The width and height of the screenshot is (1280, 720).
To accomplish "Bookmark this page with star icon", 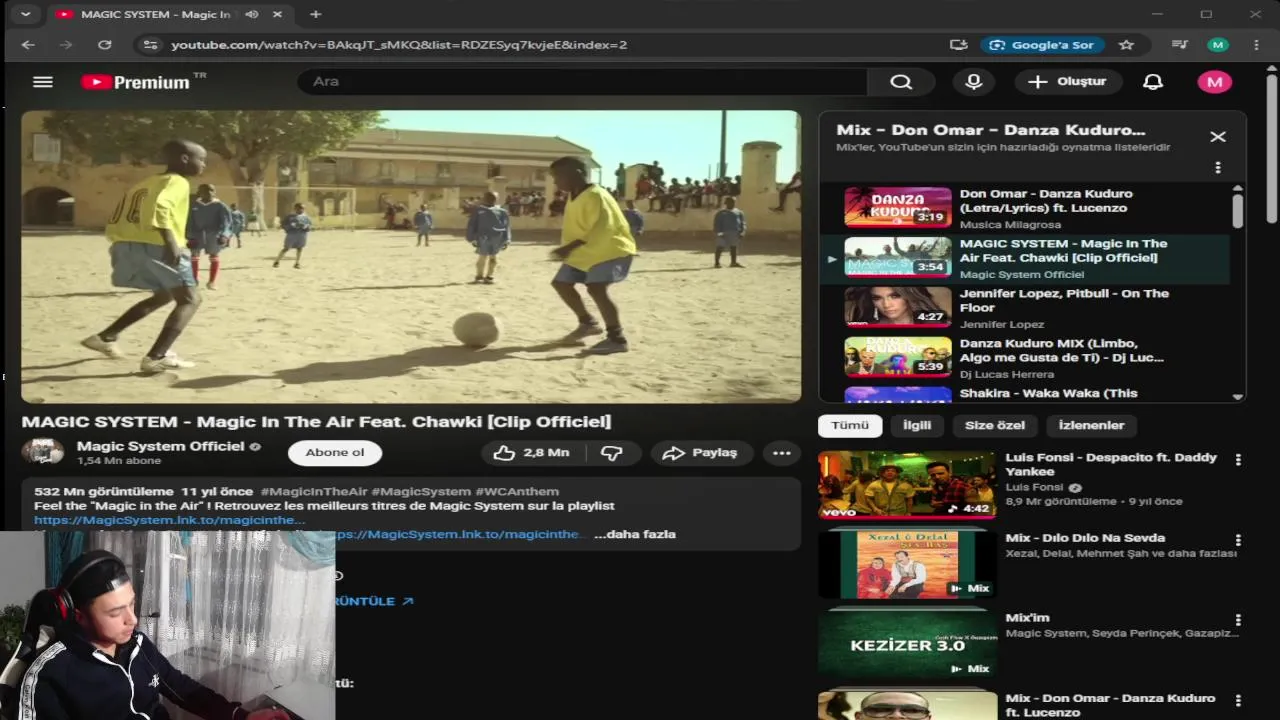I will (x=1126, y=45).
